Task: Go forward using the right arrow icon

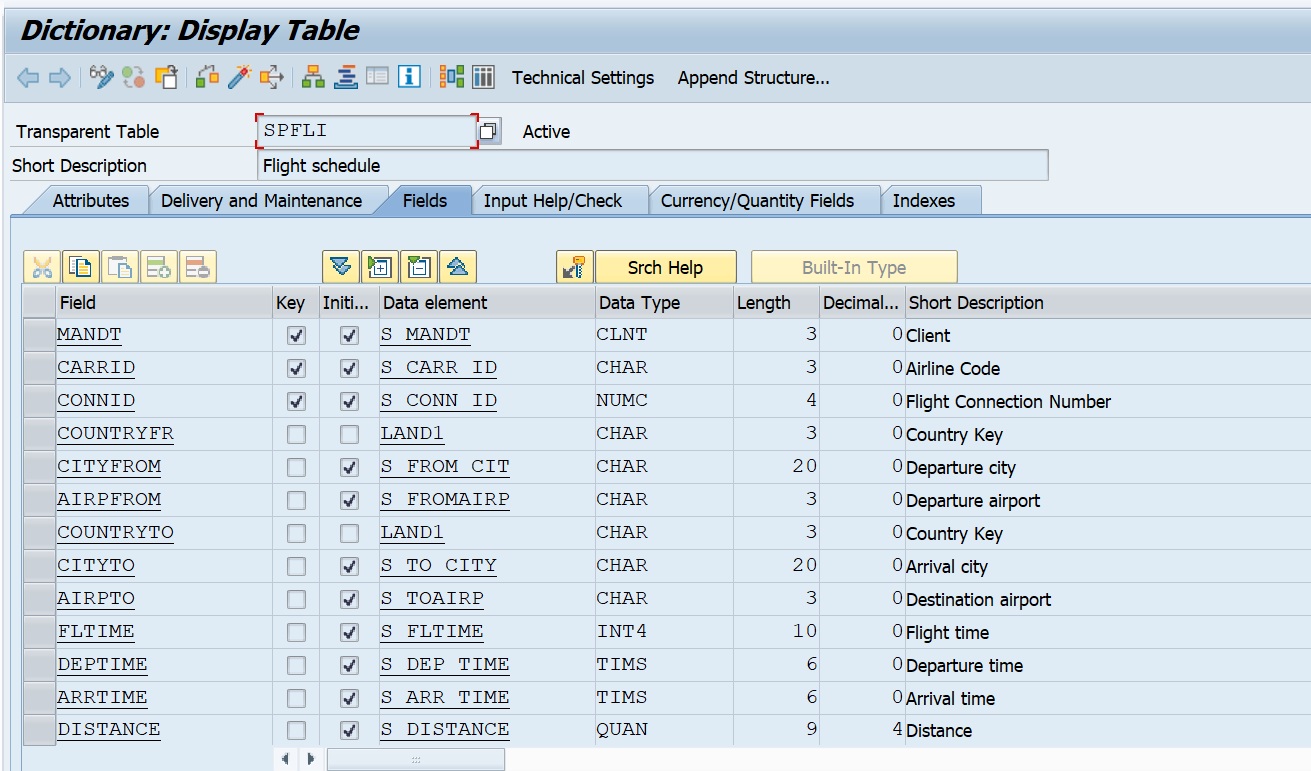Action: point(60,77)
